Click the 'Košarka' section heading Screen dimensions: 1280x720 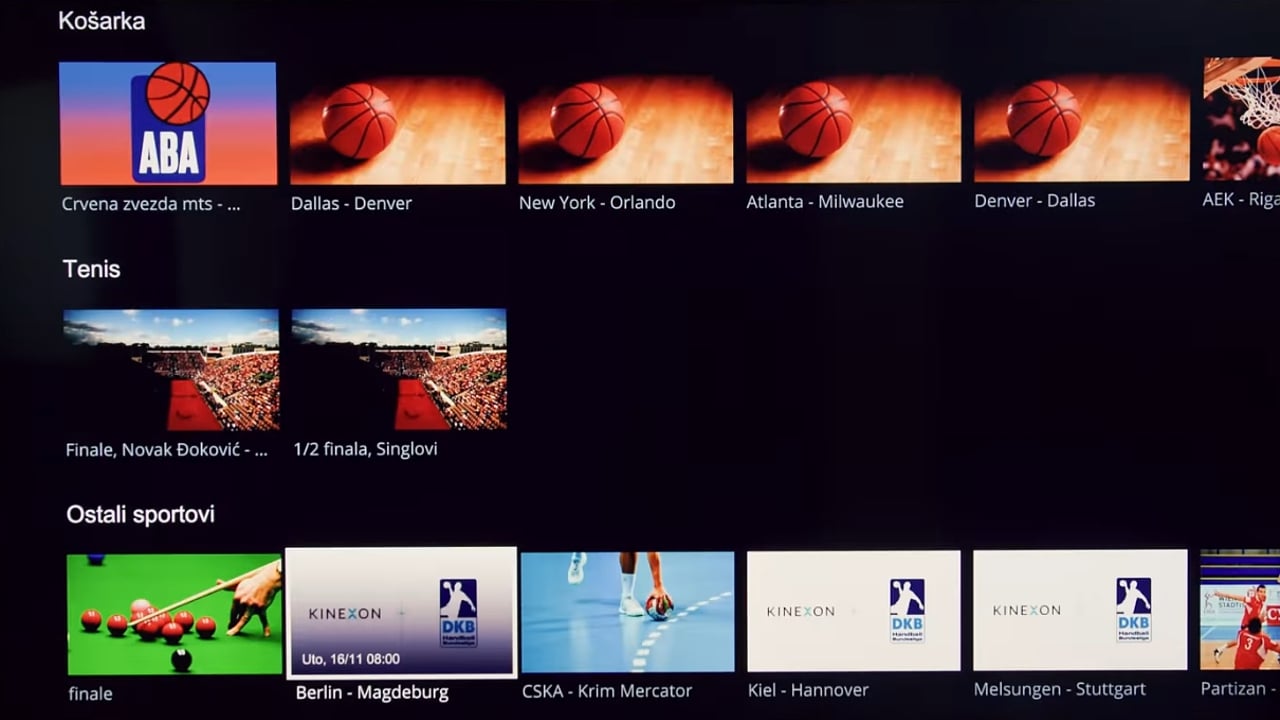[101, 21]
